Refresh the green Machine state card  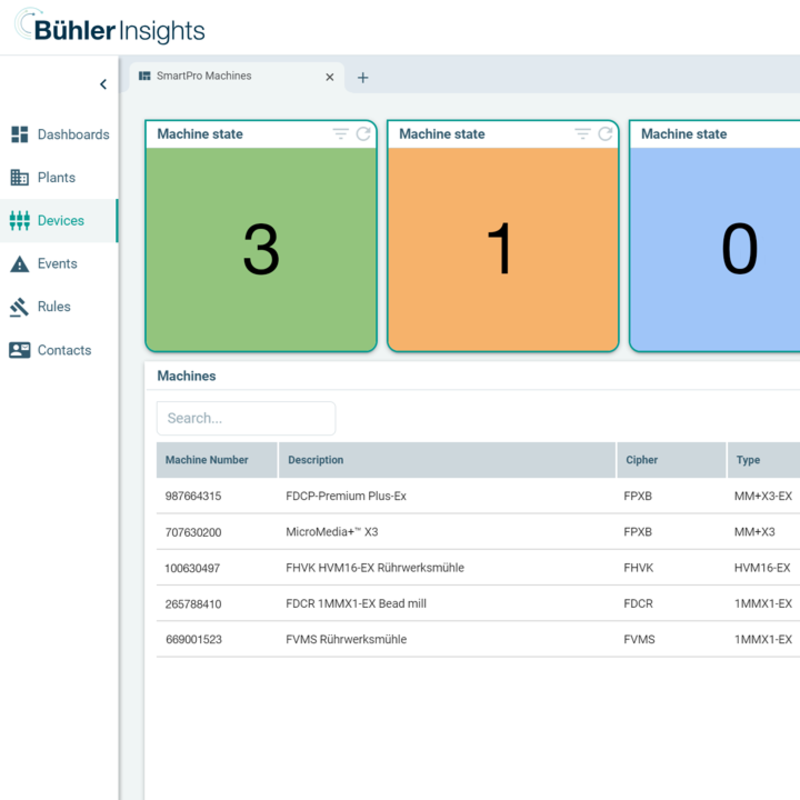(x=363, y=134)
